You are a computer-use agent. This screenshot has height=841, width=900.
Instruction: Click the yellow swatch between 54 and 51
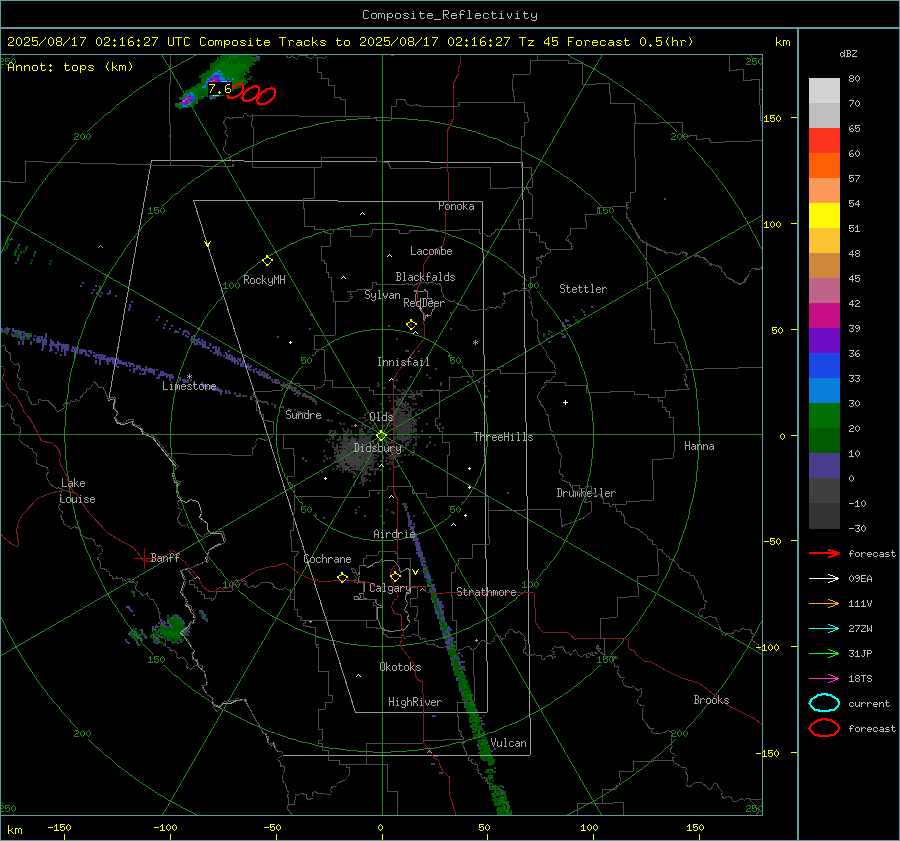point(824,216)
